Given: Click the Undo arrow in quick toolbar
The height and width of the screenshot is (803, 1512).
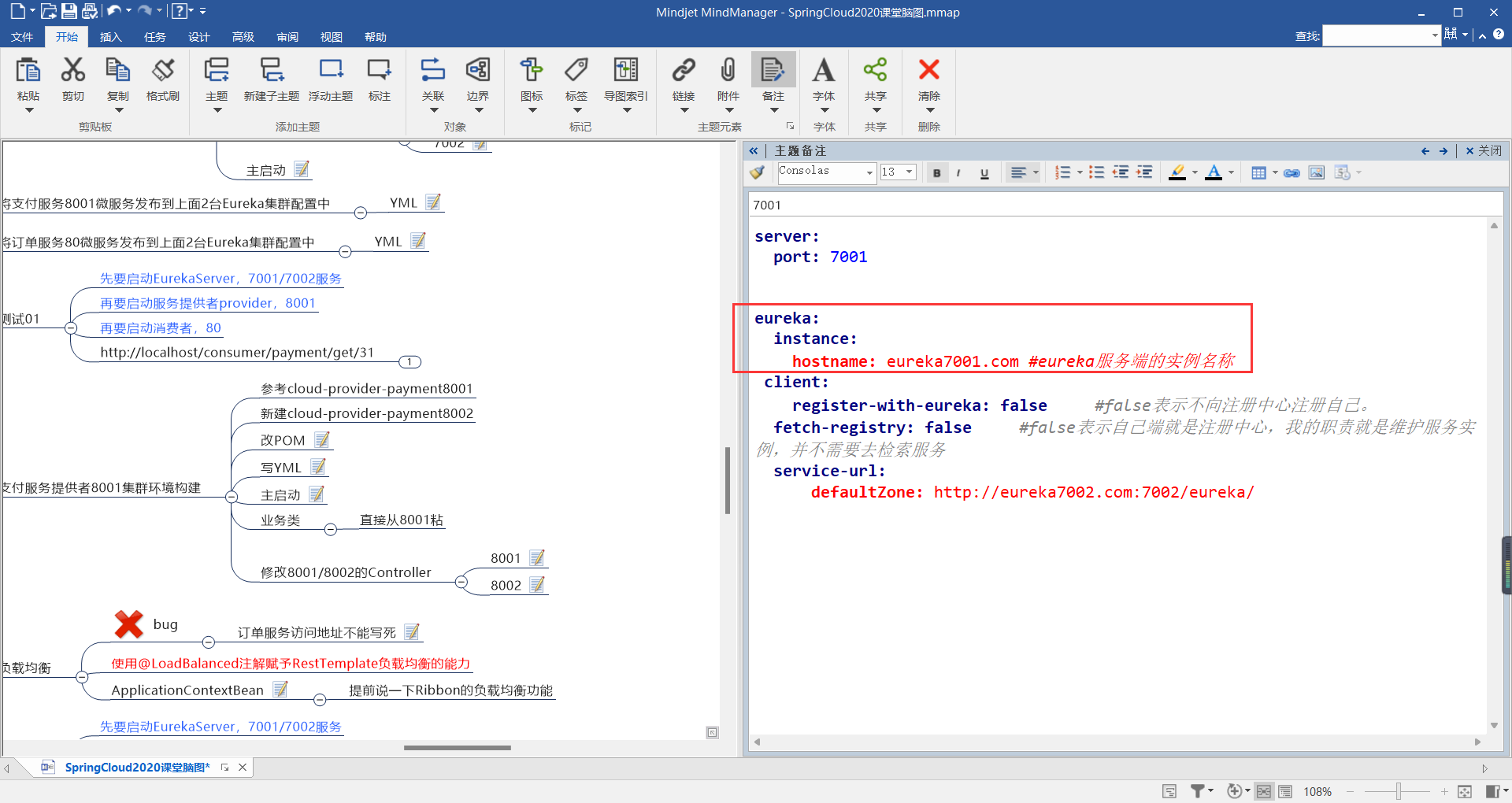Looking at the screenshot, I should point(113,11).
